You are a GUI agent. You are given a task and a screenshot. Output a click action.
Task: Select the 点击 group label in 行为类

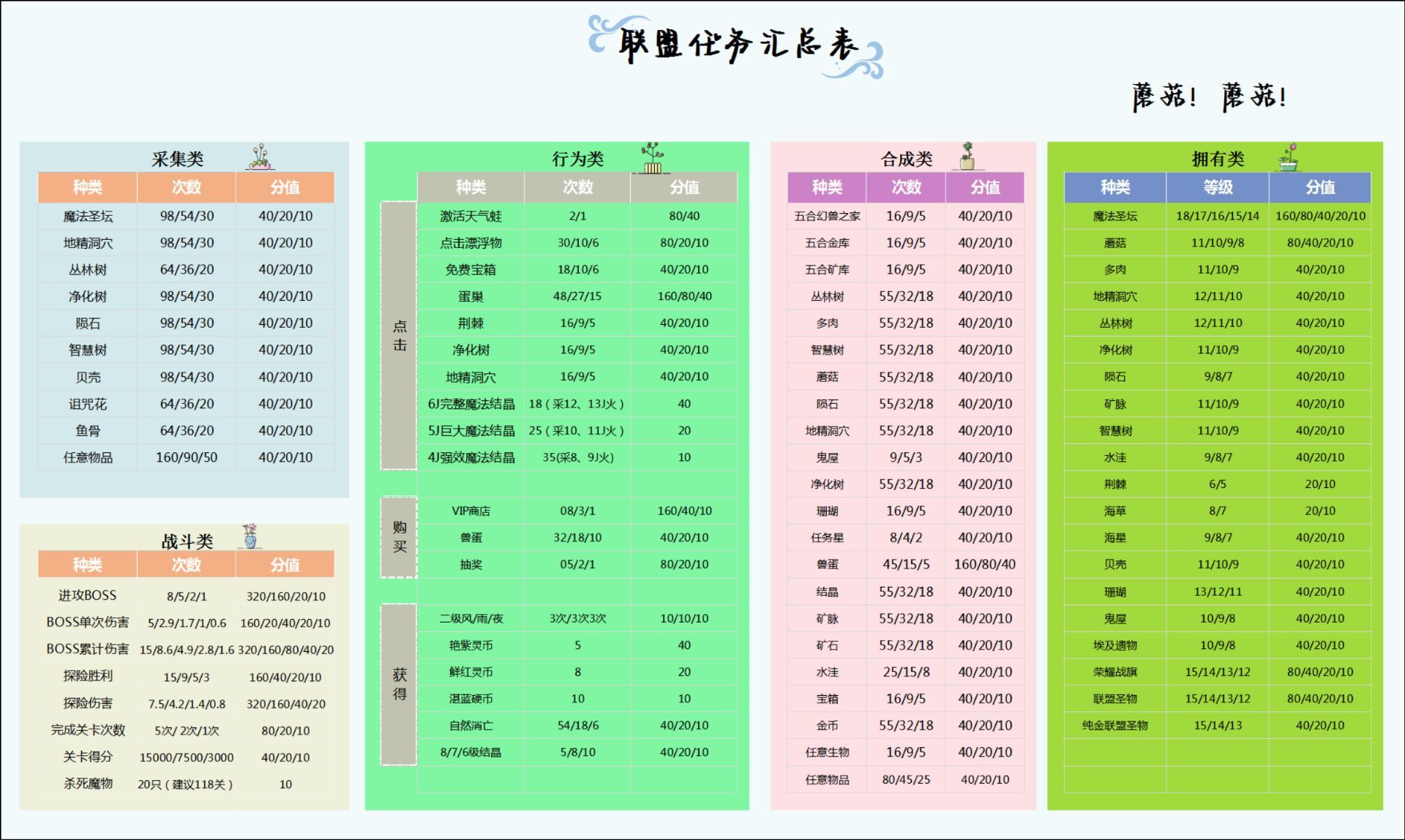(399, 336)
